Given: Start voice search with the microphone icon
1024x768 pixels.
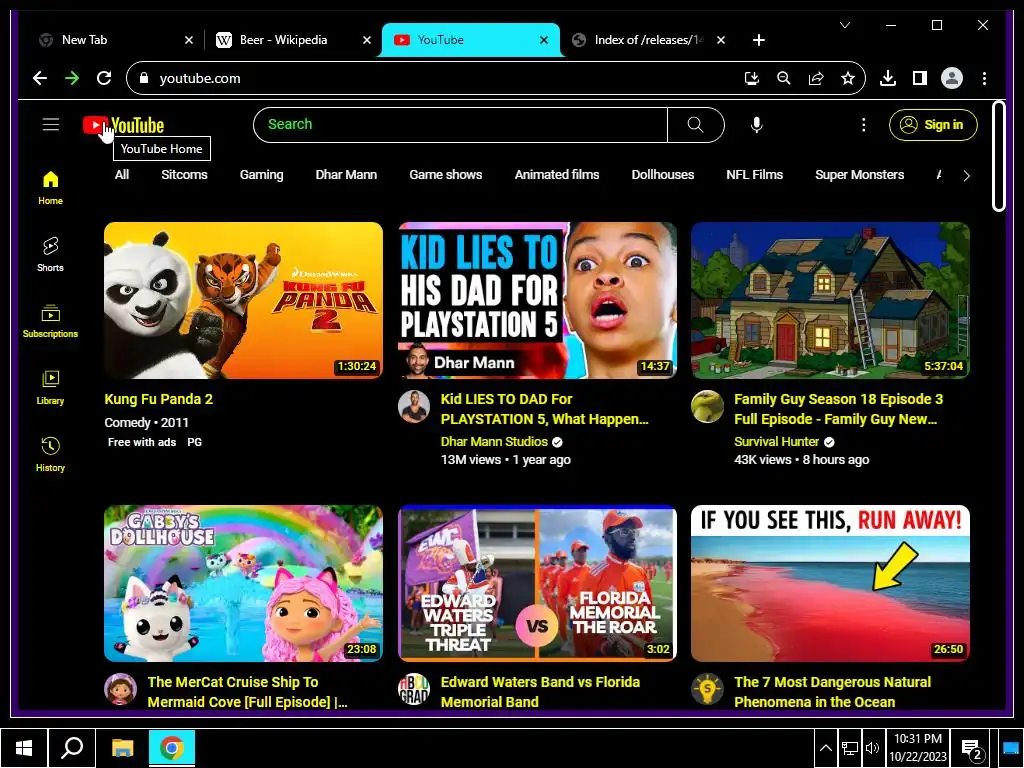Looking at the screenshot, I should (x=756, y=124).
